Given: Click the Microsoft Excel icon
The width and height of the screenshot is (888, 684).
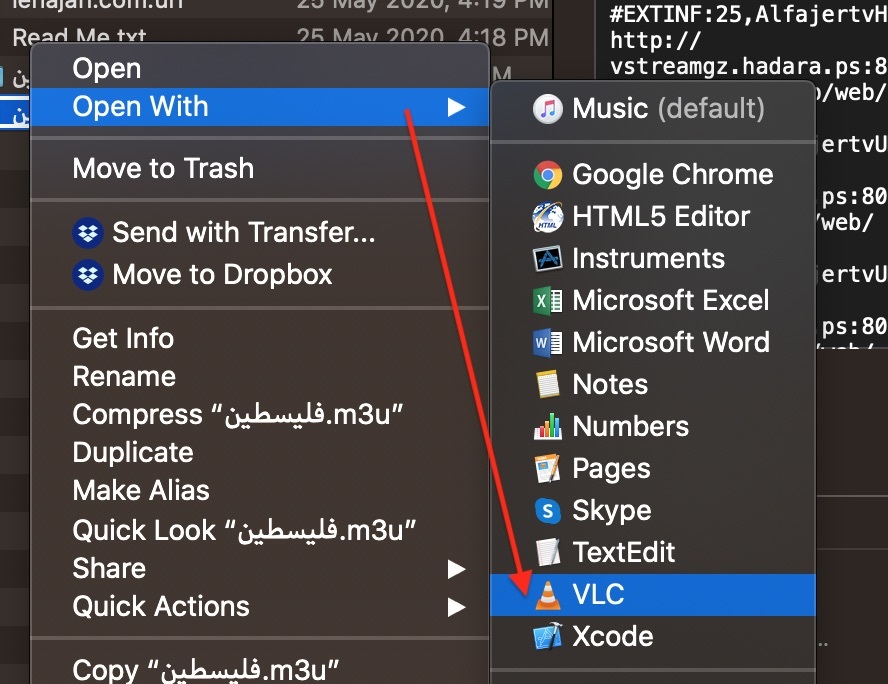Looking at the screenshot, I should tap(547, 301).
